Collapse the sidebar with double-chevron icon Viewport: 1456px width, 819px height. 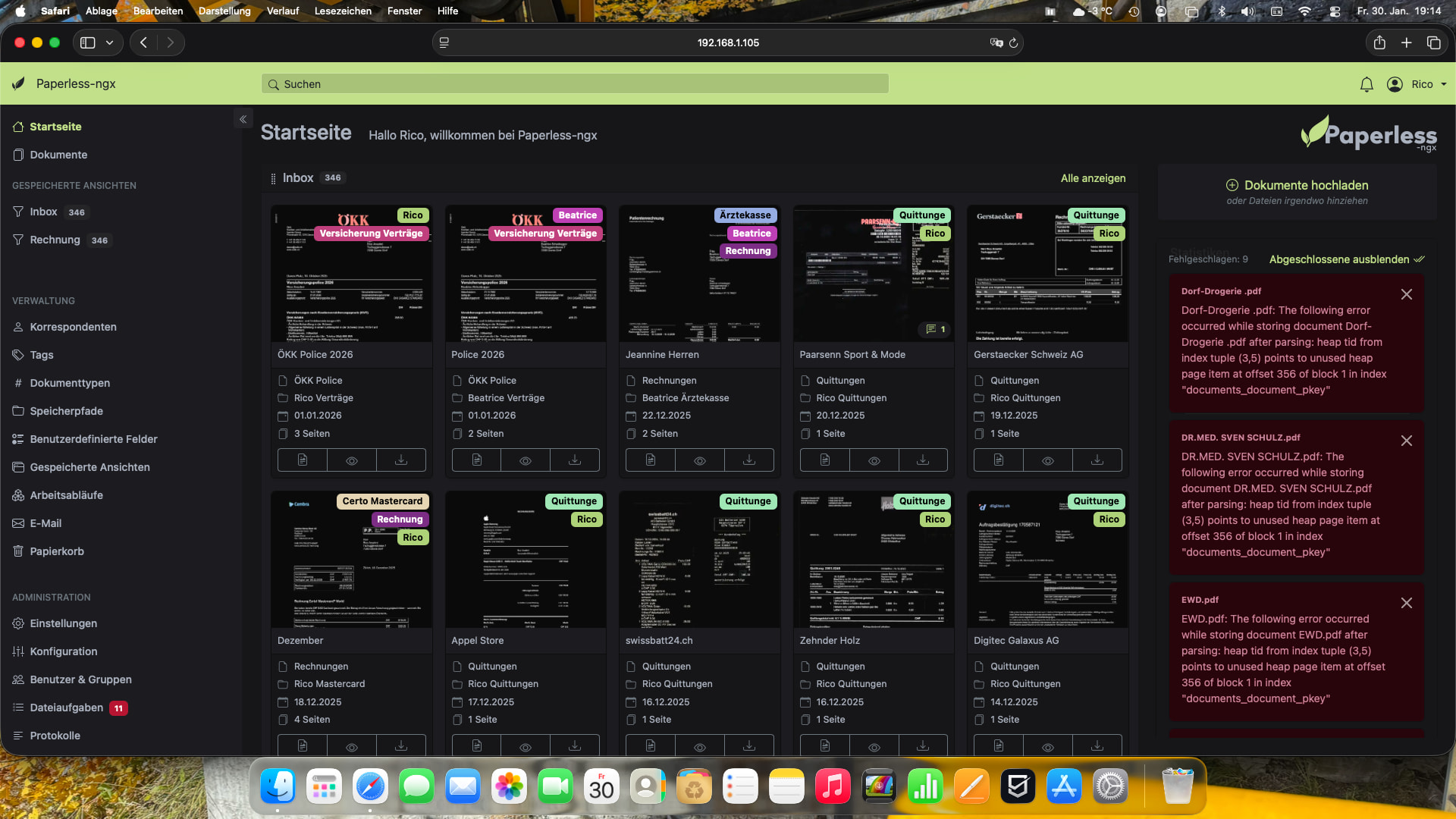pos(243,119)
